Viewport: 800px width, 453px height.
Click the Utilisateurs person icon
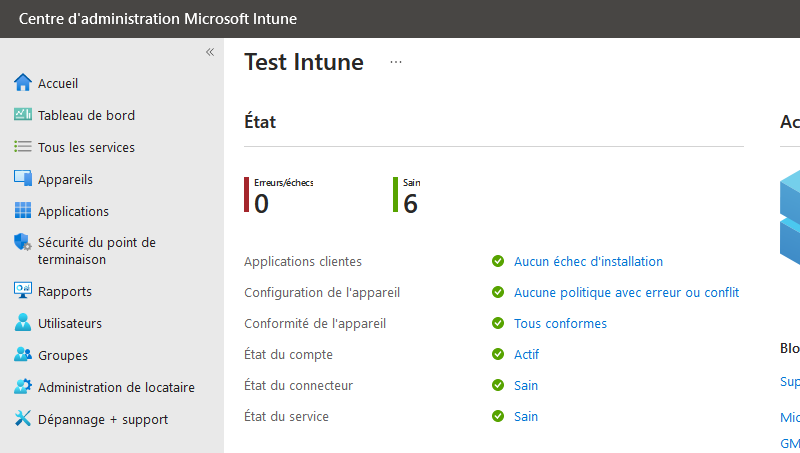pos(23,323)
